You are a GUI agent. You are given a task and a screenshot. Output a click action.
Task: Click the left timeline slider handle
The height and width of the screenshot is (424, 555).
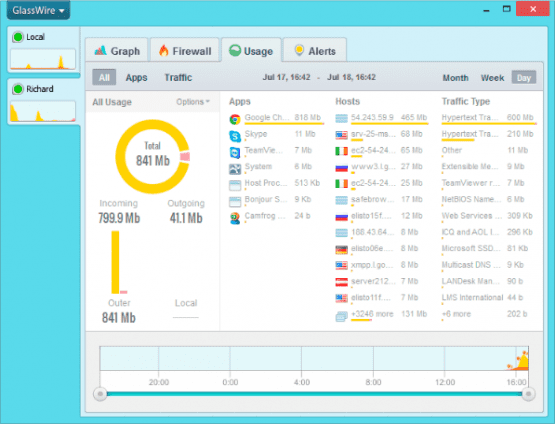[x=100, y=394]
